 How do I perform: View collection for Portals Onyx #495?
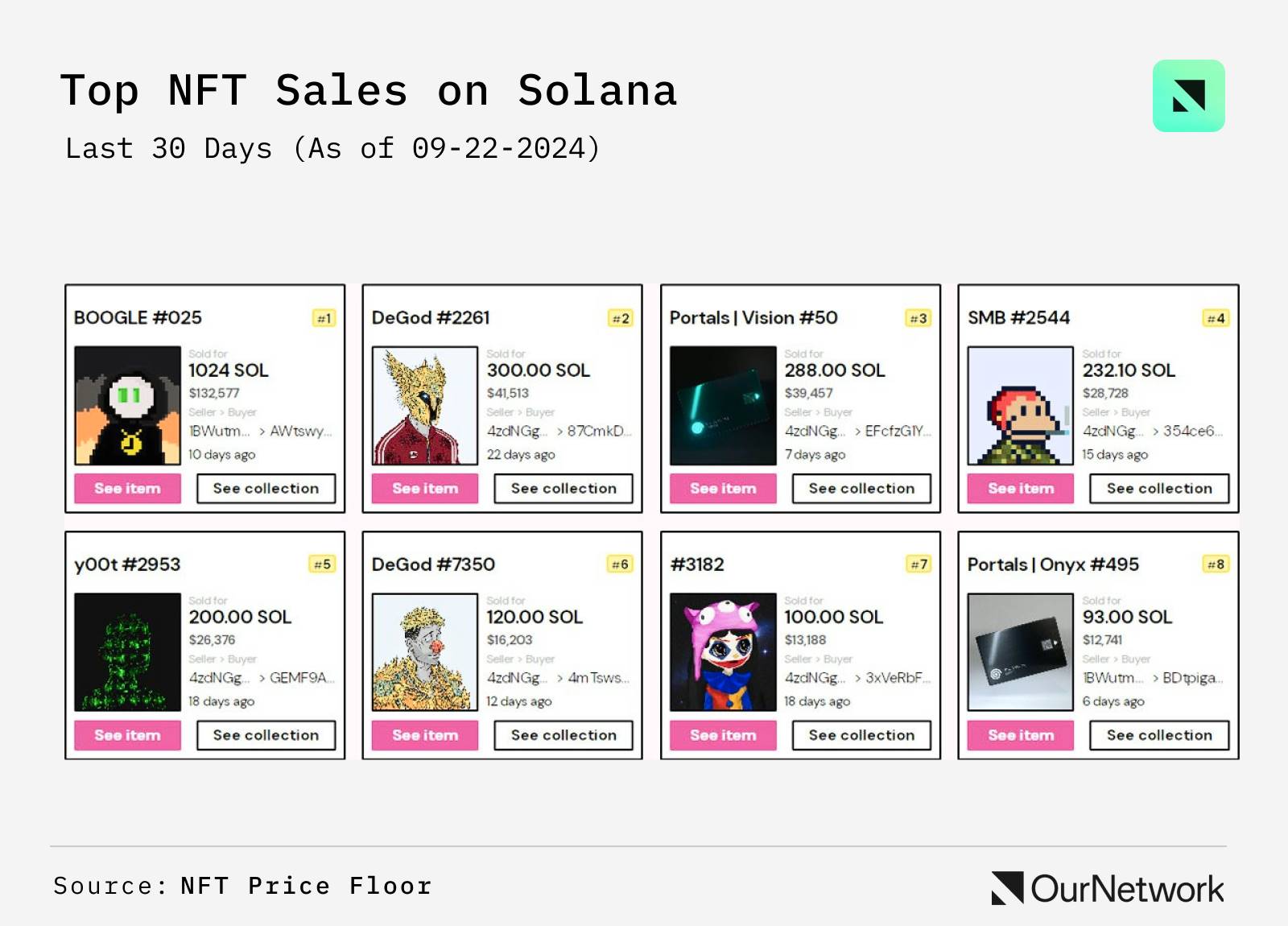(1159, 735)
